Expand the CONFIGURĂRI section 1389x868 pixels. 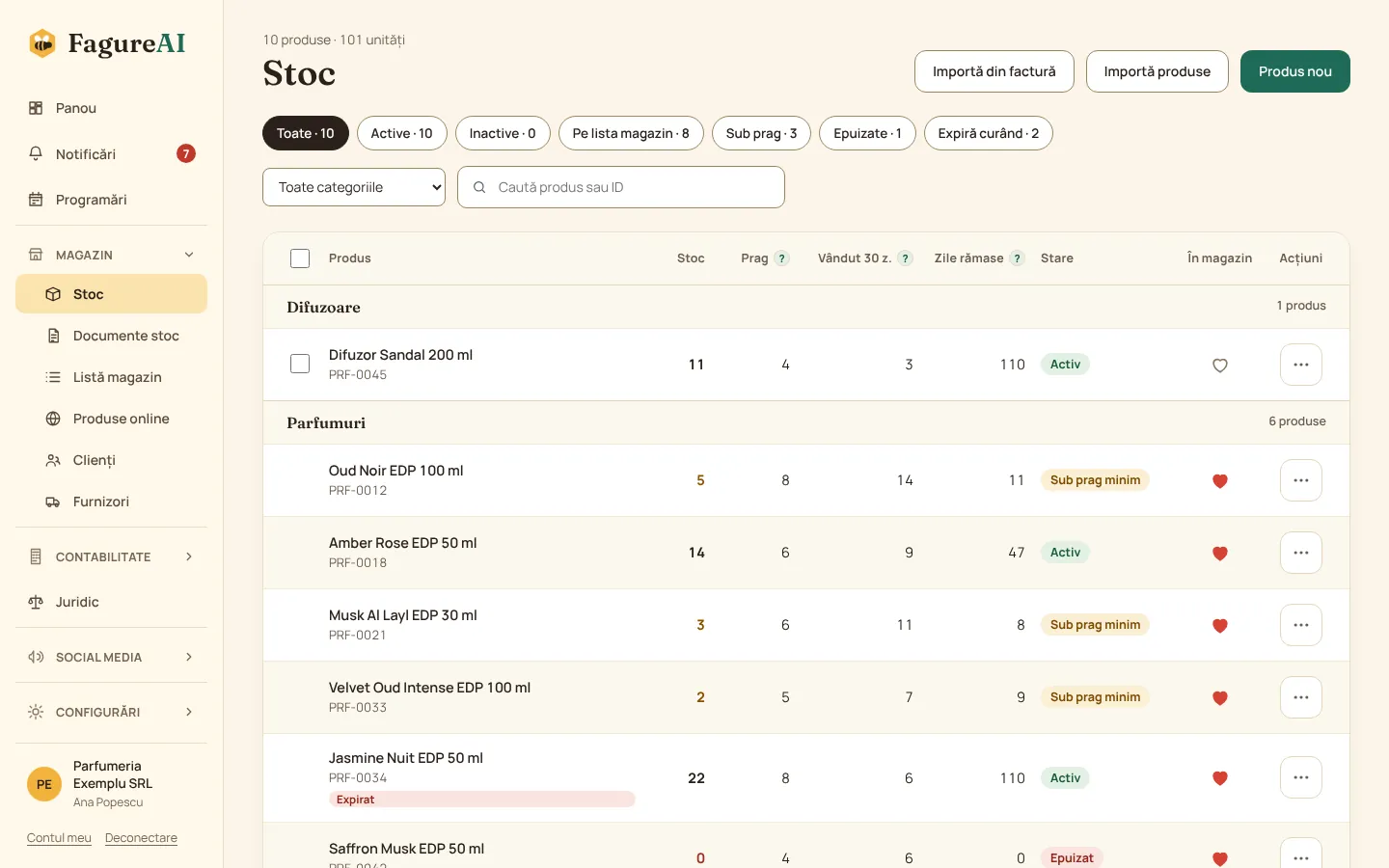pyautogui.click(x=111, y=712)
